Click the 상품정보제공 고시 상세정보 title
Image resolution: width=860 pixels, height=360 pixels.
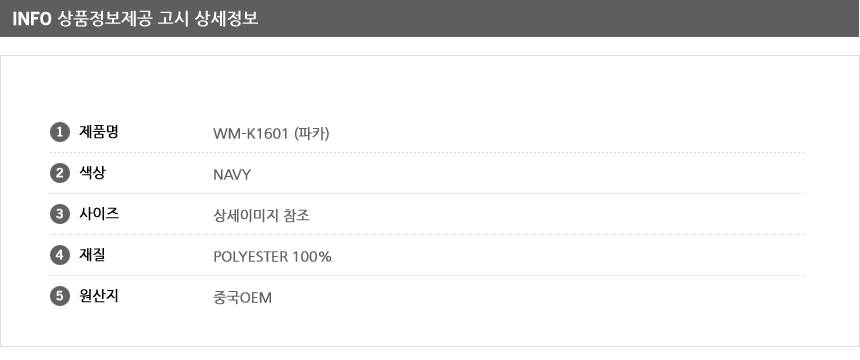[x=158, y=19]
